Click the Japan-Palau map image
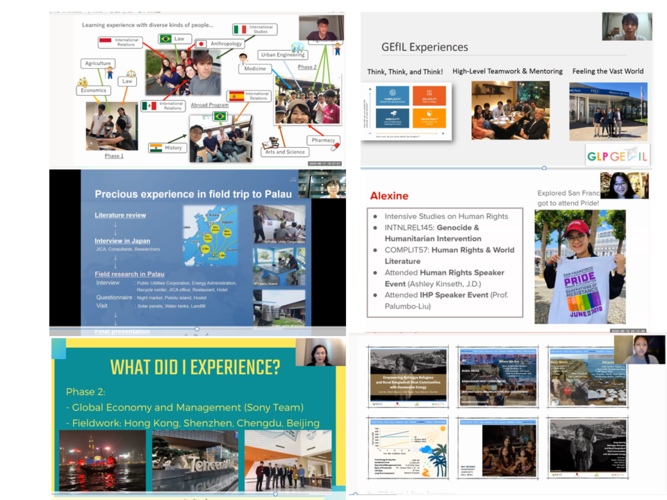Viewport: 667px width, 500px height. point(210,236)
